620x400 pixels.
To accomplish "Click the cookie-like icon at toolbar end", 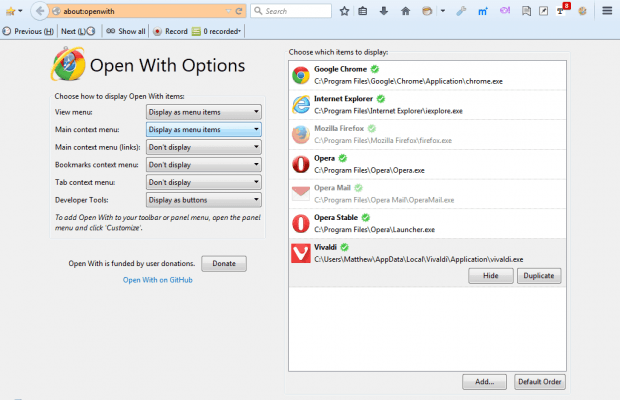I will click(x=582, y=11).
